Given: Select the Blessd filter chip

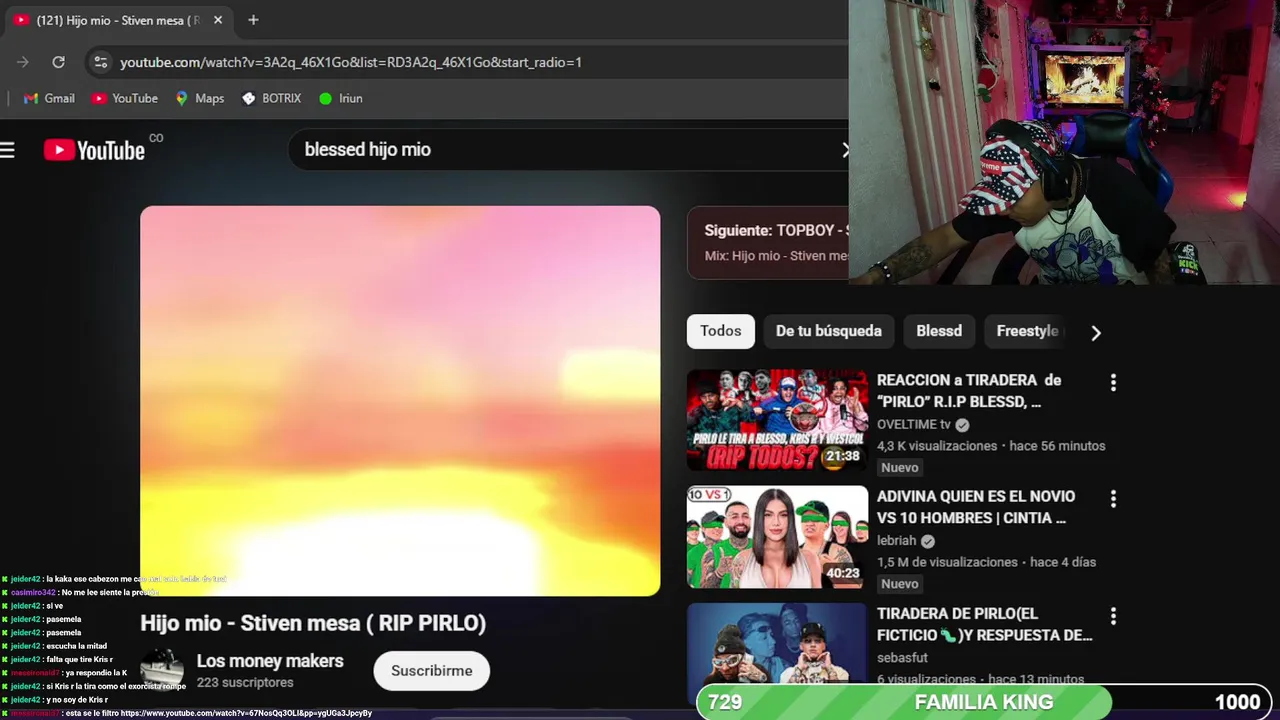Looking at the screenshot, I should click(939, 331).
